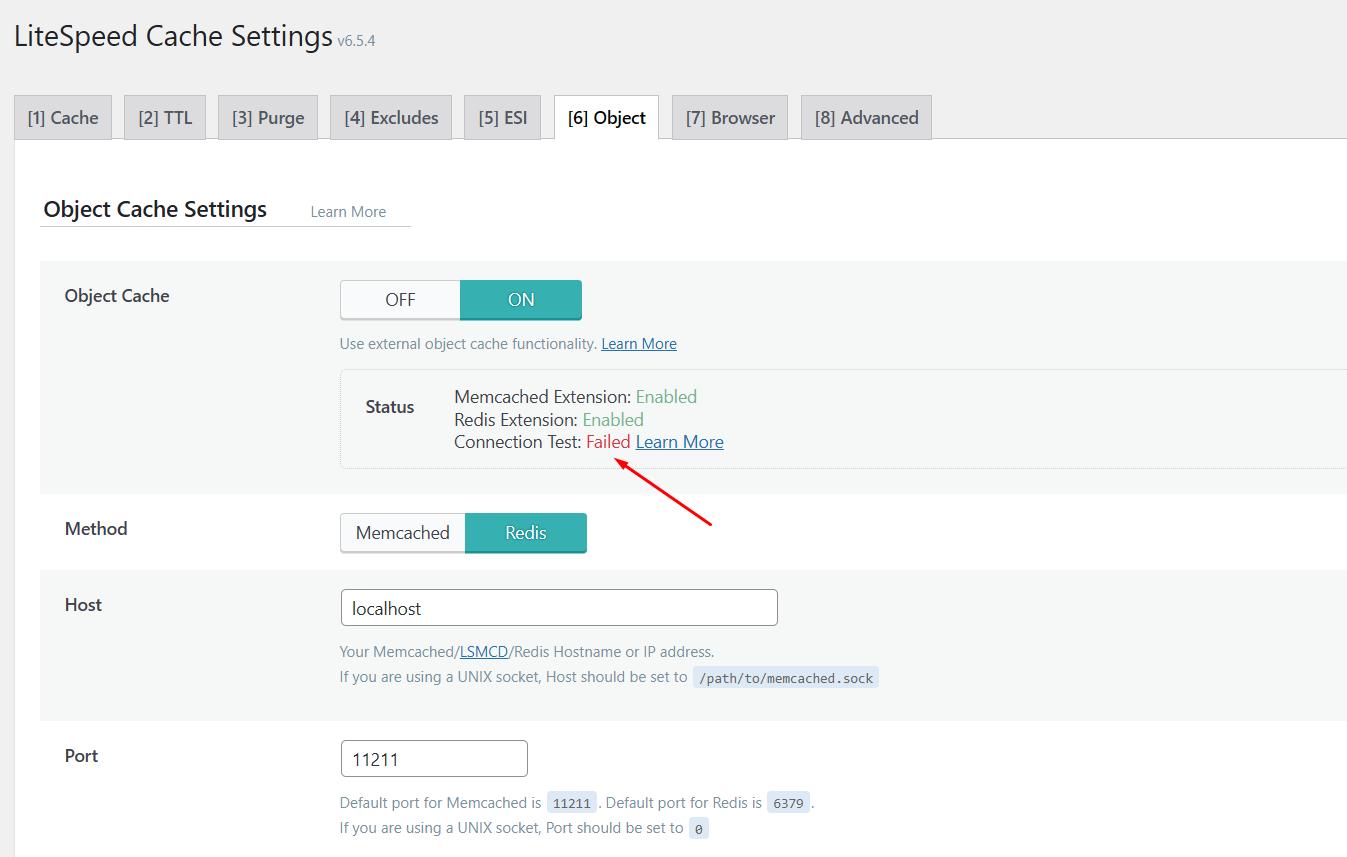Image resolution: width=1347 pixels, height=857 pixels.
Task: Click the Host setting label
Action: click(84, 605)
